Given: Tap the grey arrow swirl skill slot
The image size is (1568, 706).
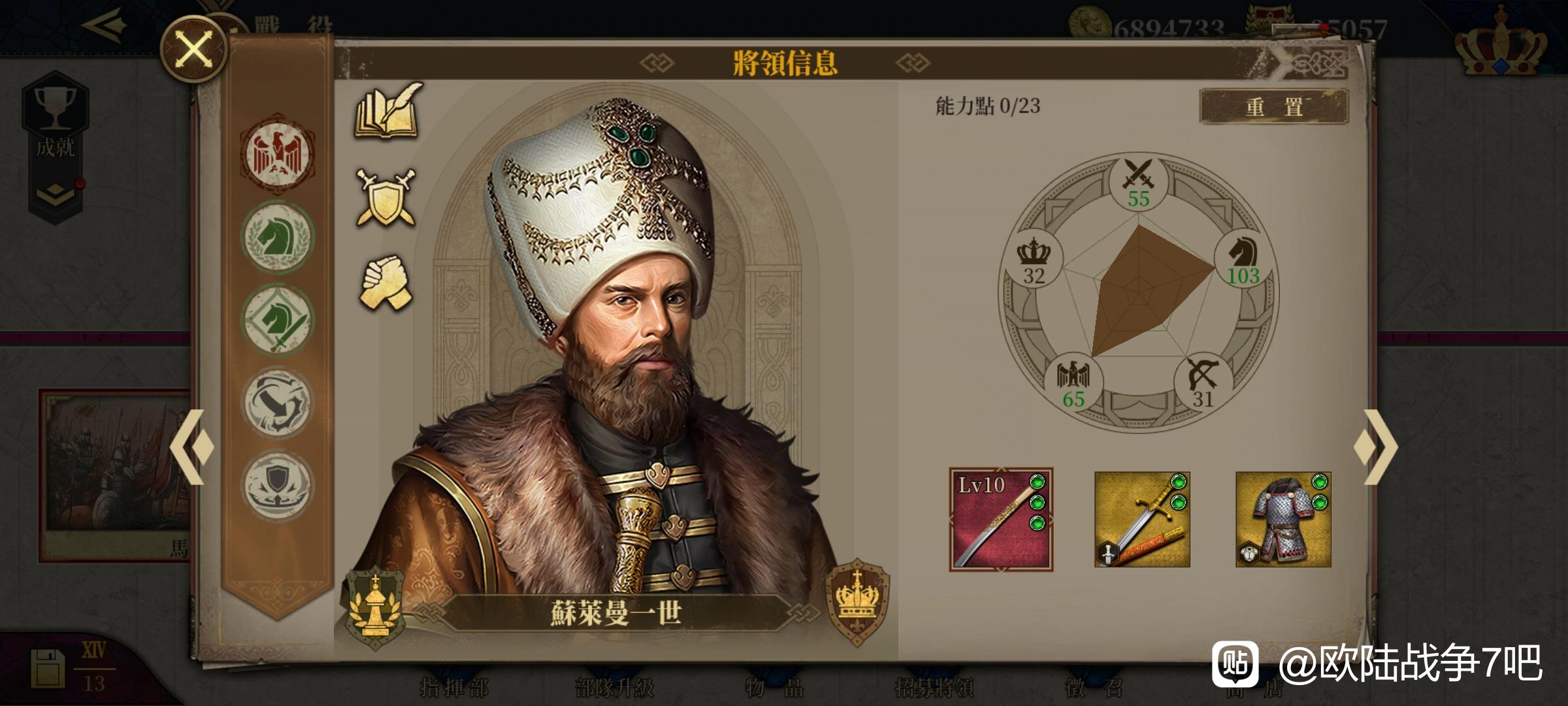Looking at the screenshot, I should [x=277, y=402].
